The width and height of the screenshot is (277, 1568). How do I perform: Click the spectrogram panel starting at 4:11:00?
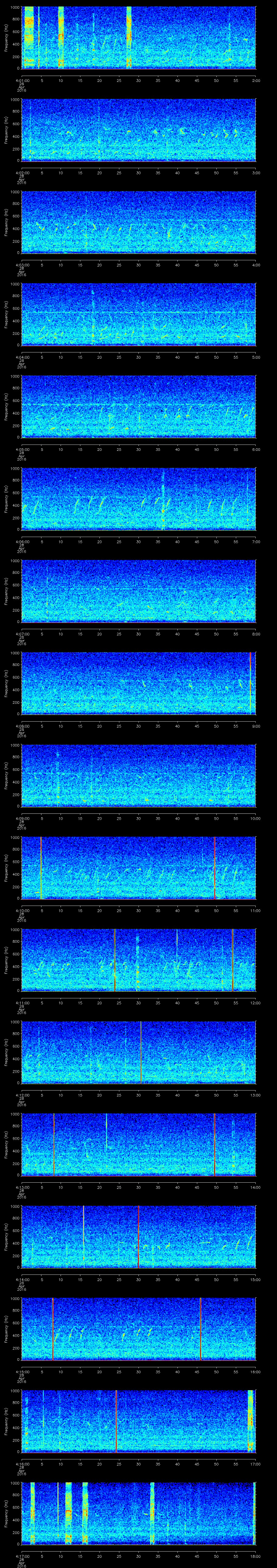tap(139, 960)
